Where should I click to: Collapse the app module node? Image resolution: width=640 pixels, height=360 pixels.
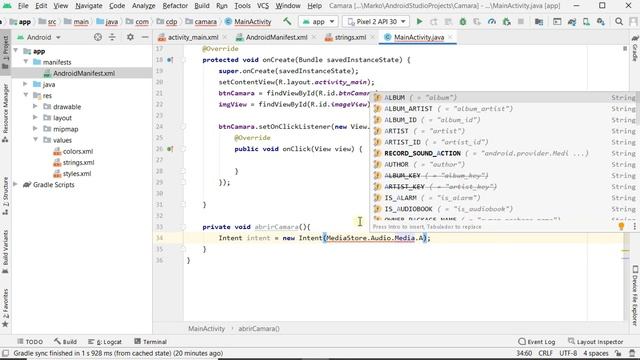click(16, 51)
